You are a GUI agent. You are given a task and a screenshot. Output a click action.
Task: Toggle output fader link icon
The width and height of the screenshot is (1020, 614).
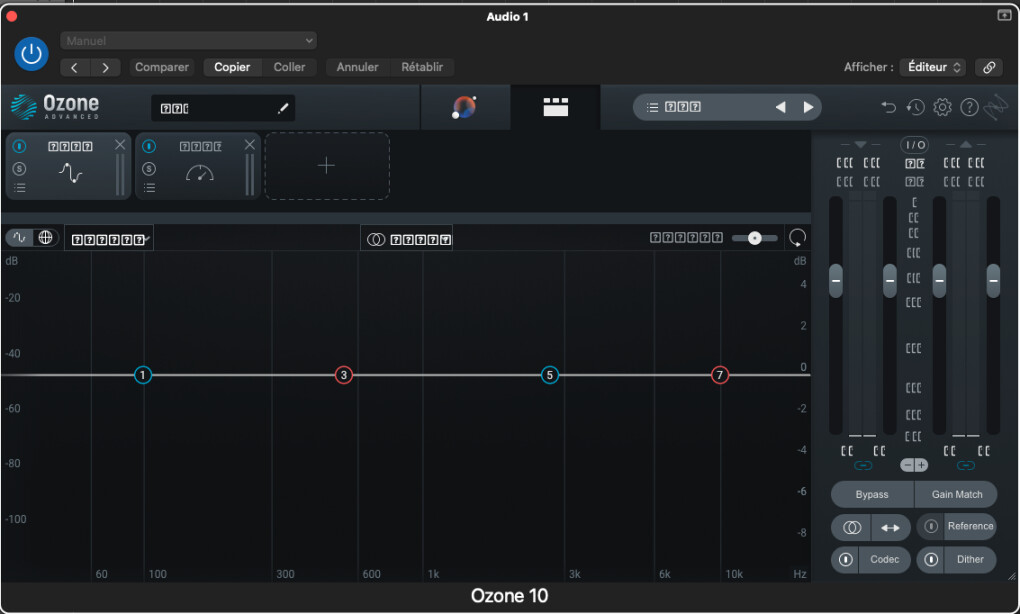(966, 466)
